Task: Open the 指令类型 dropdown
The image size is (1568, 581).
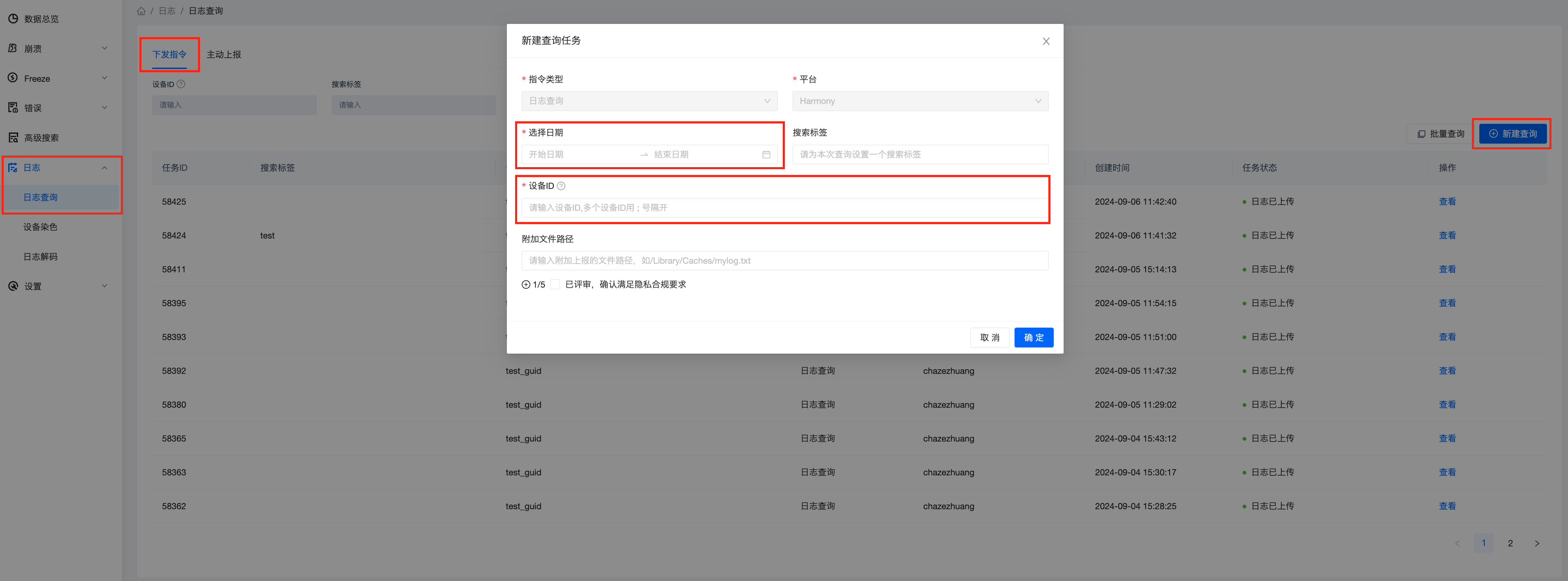Action: click(x=650, y=101)
